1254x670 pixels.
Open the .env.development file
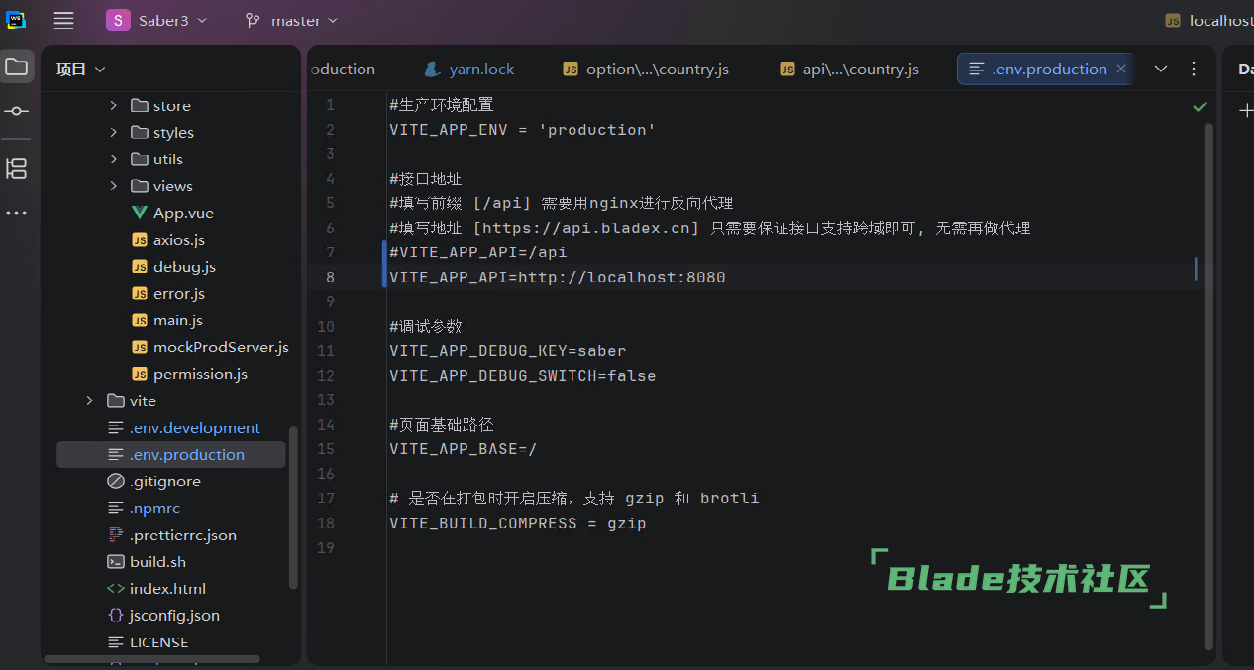194,428
